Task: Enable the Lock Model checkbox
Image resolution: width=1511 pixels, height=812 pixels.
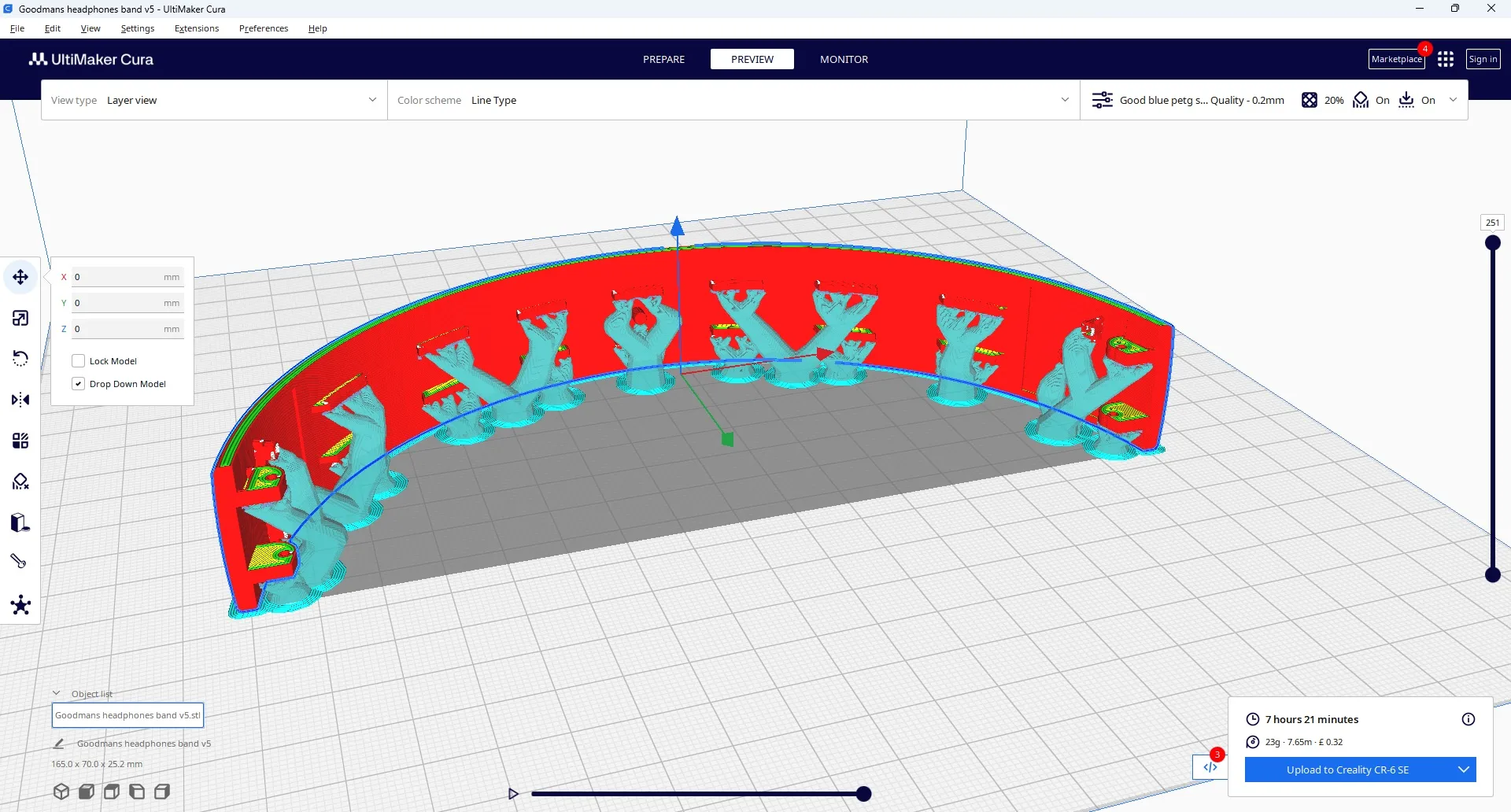Action: [79, 361]
